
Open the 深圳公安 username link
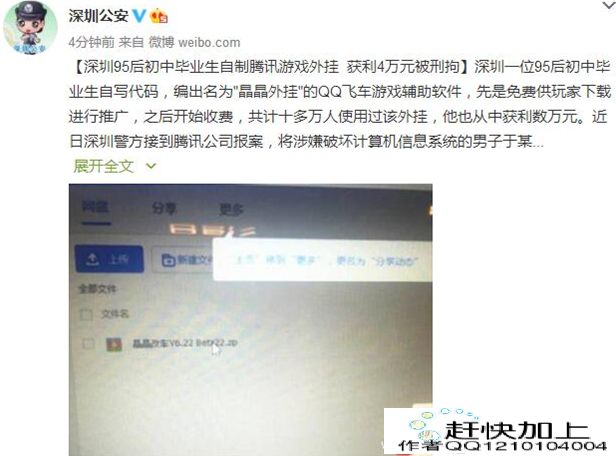point(98,16)
